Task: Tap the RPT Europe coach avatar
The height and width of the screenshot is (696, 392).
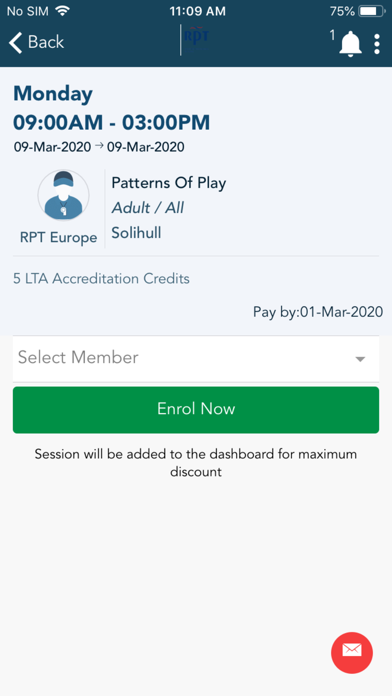Action: pyautogui.click(x=63, y=195)
